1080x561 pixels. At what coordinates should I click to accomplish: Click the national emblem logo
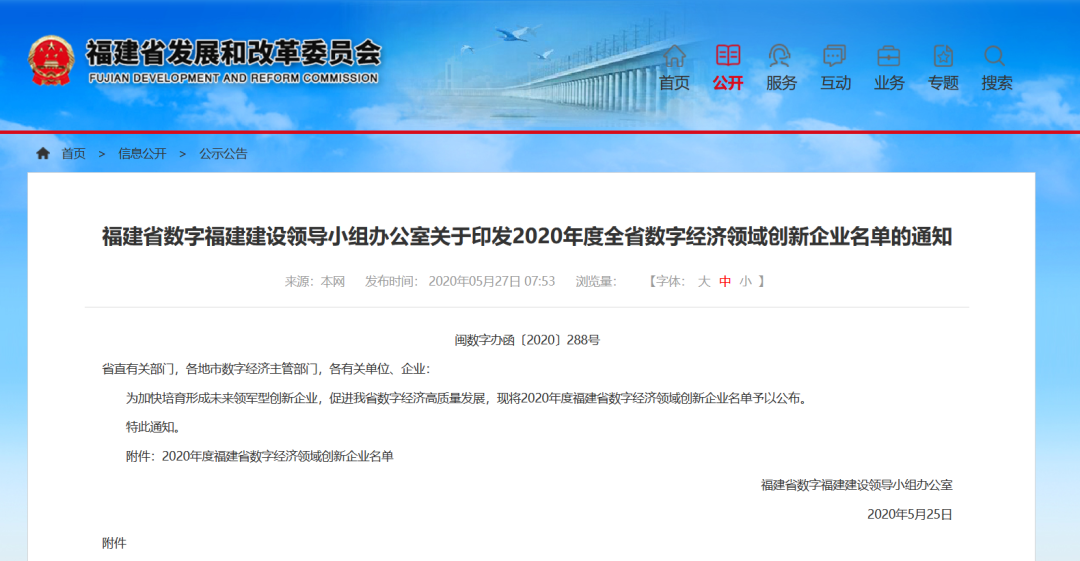[50, 60]
